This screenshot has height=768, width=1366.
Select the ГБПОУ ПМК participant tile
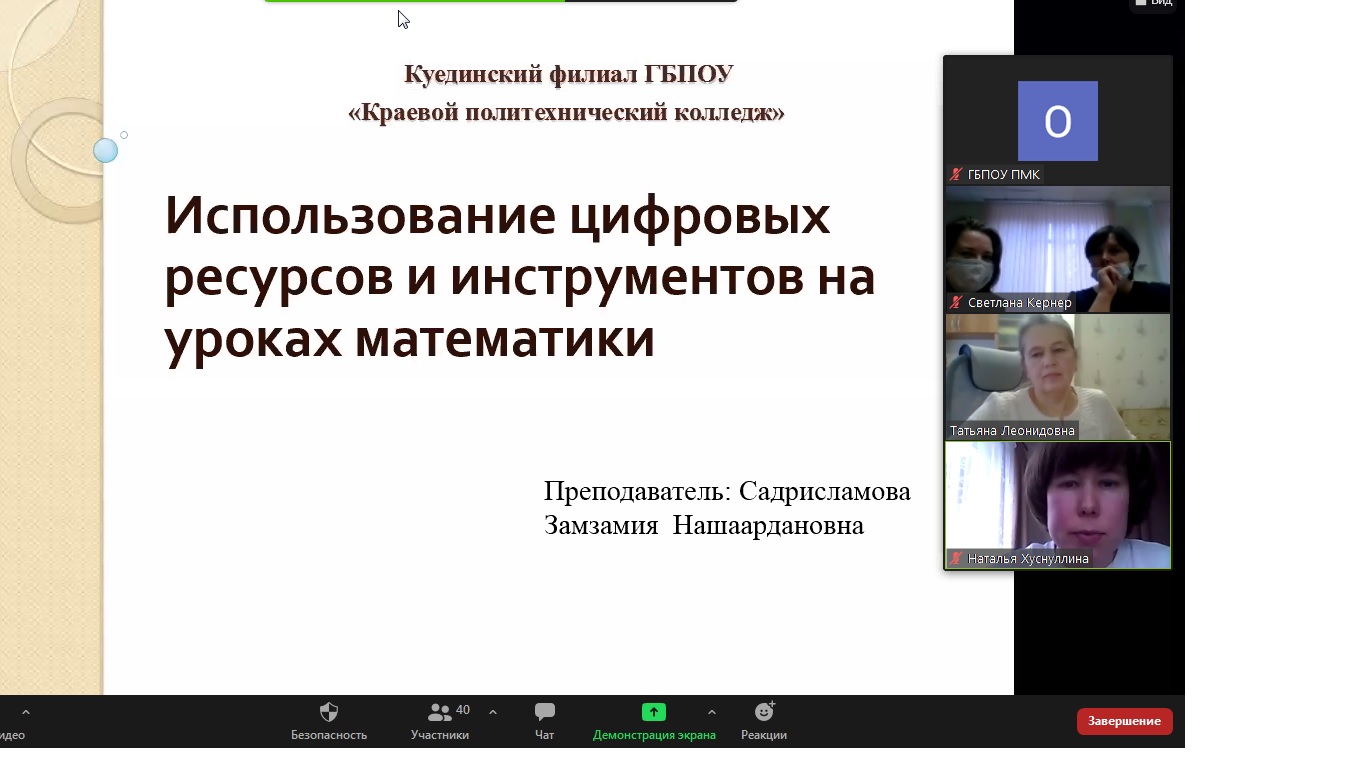pos(1057,121)
